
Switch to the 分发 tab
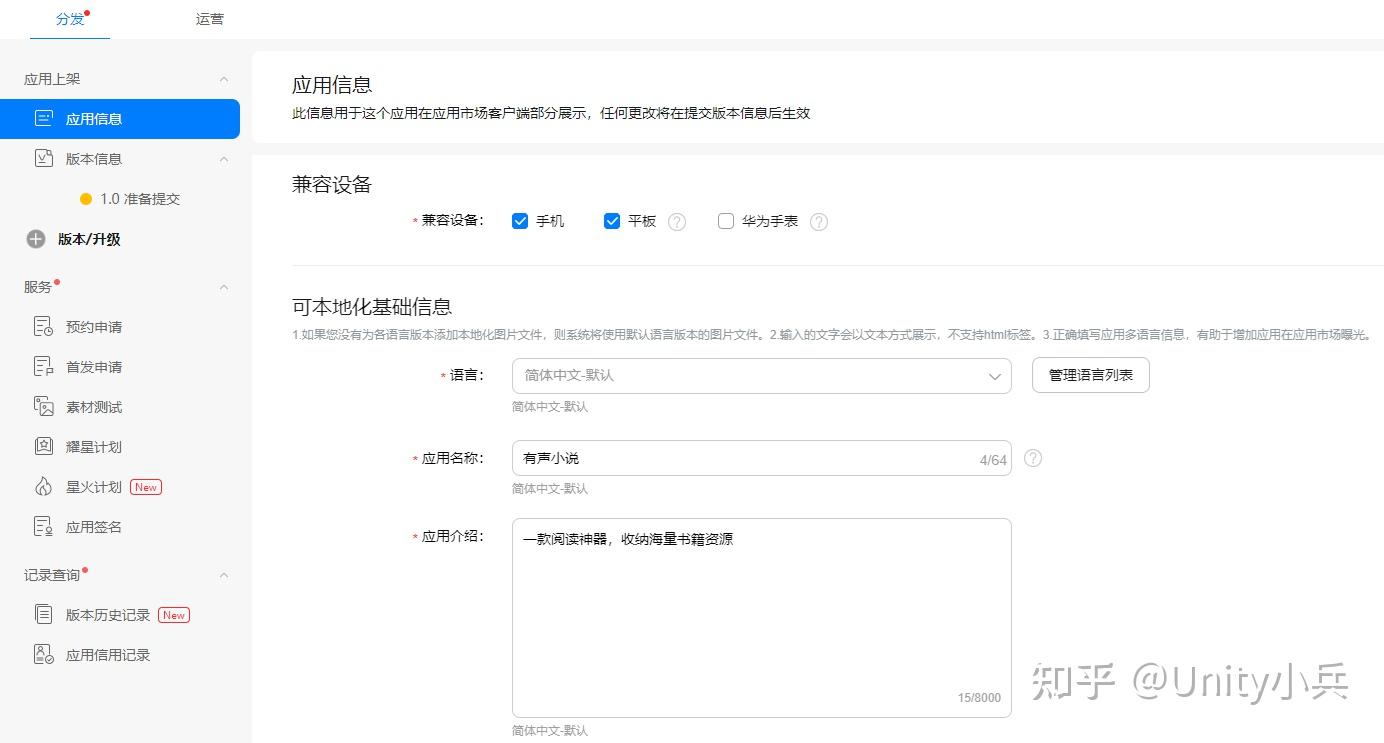pos(70,19)
